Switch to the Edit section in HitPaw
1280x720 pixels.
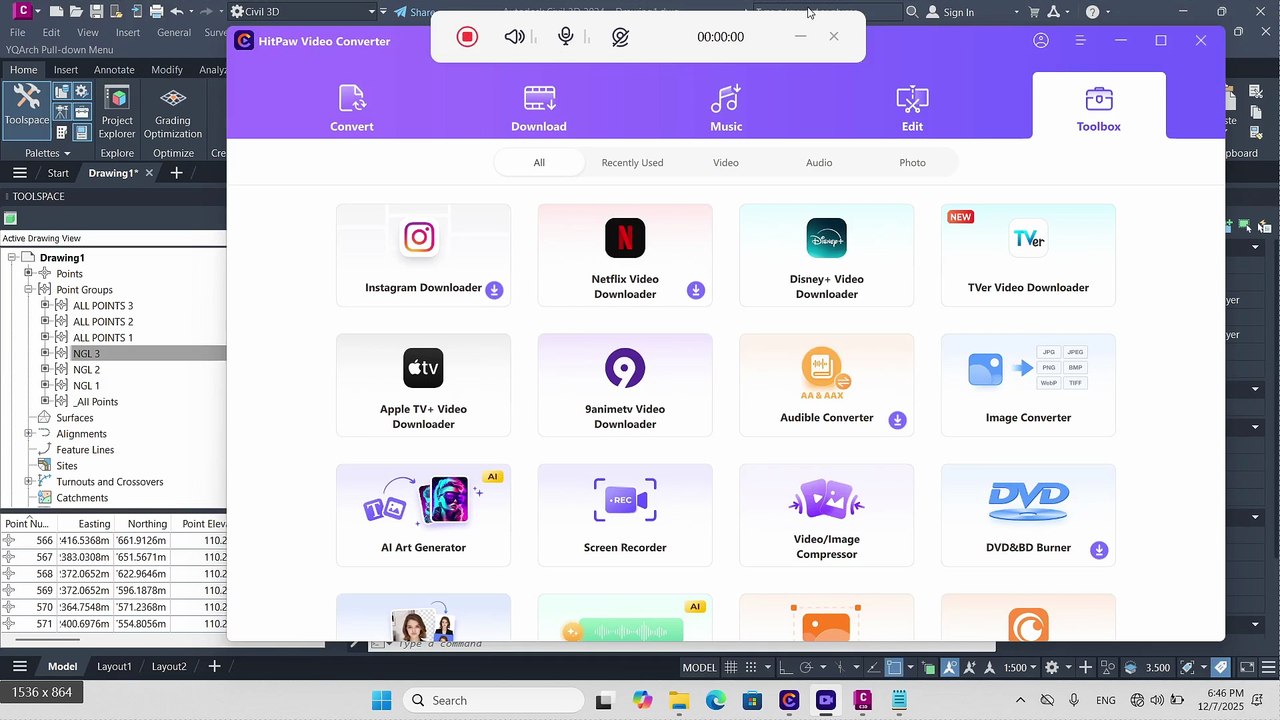pos(912,108)
